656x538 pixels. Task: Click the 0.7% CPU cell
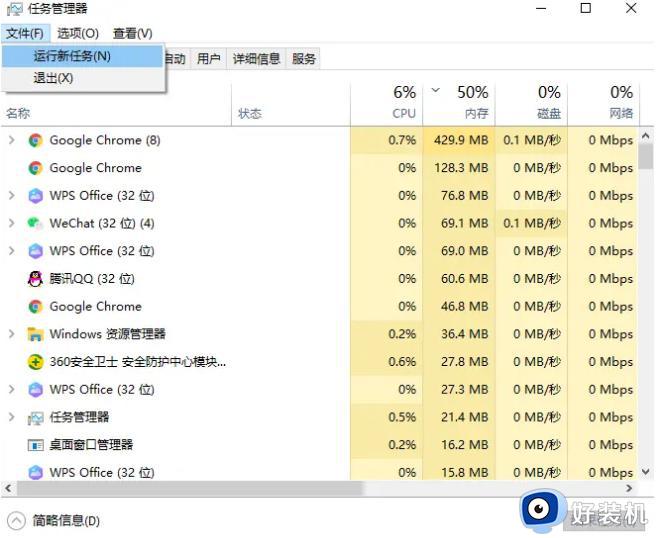tap(387, 140)
